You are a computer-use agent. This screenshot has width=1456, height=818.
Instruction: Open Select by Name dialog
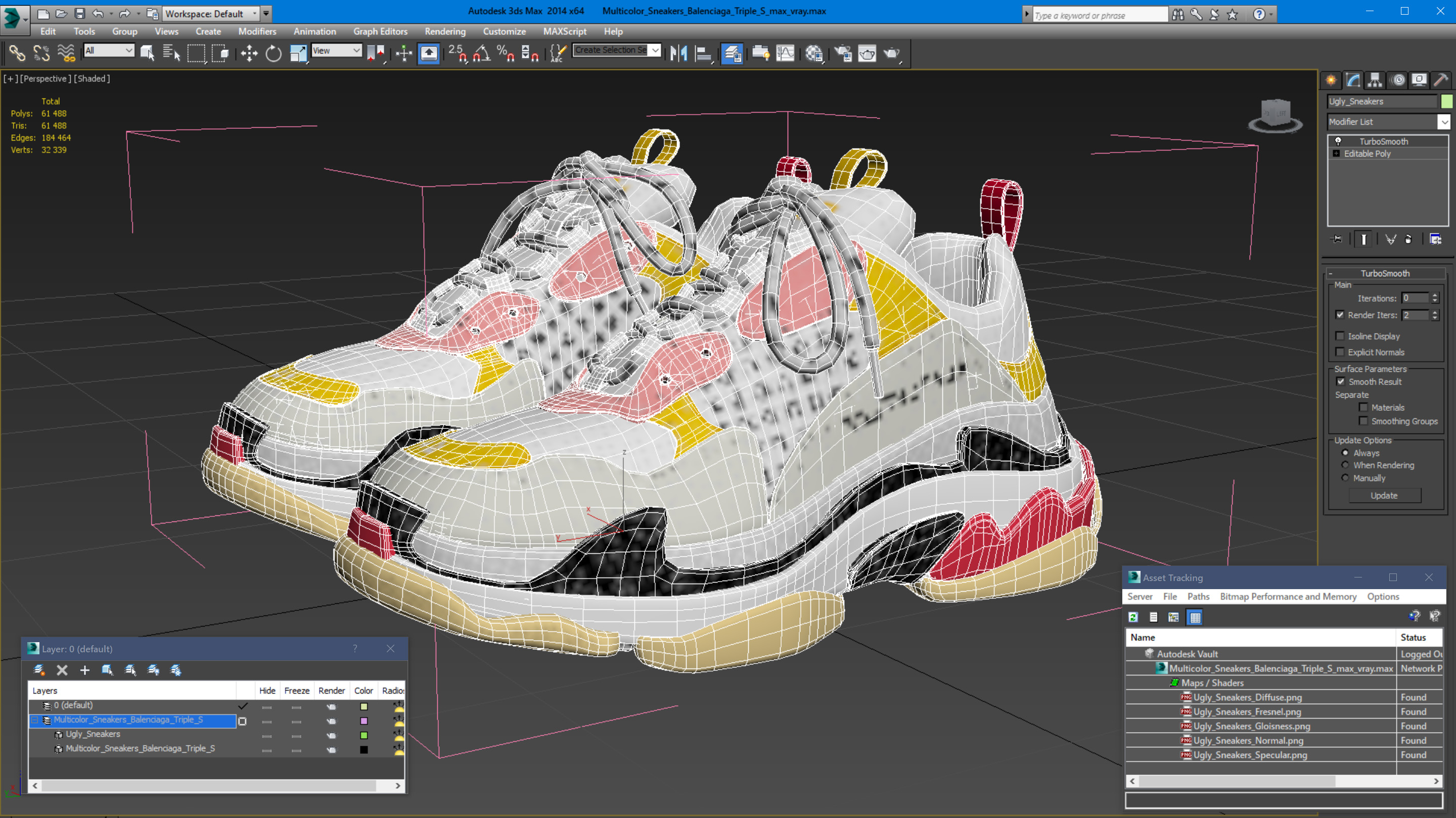171,53
